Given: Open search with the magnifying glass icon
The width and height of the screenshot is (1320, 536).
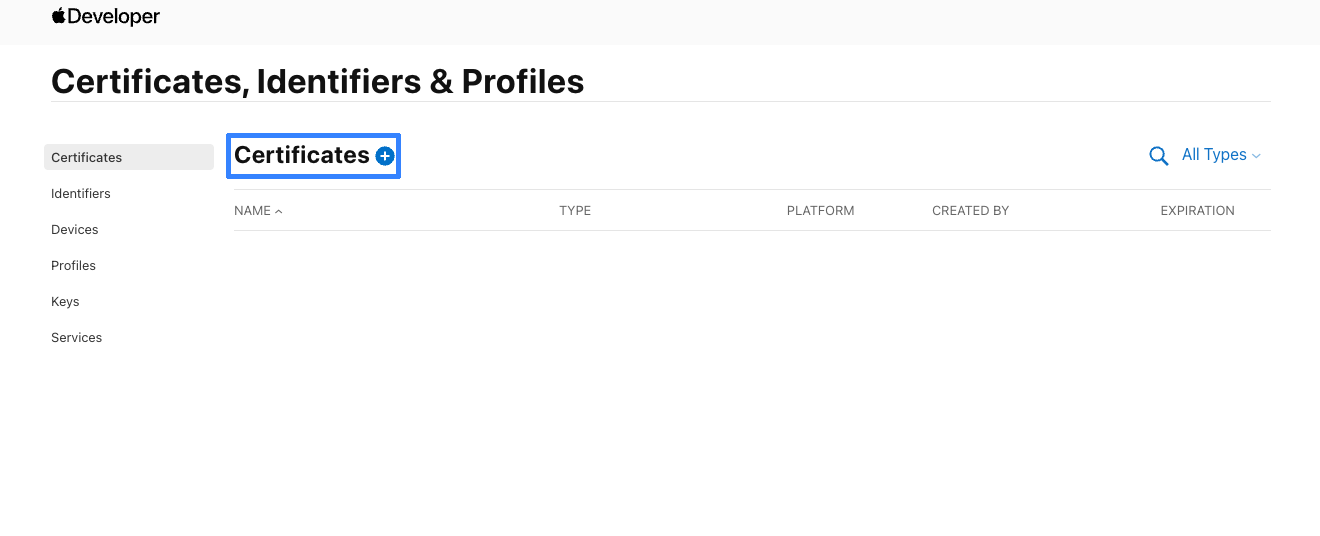Looking at the screenshot, I should pos(1159,156).
